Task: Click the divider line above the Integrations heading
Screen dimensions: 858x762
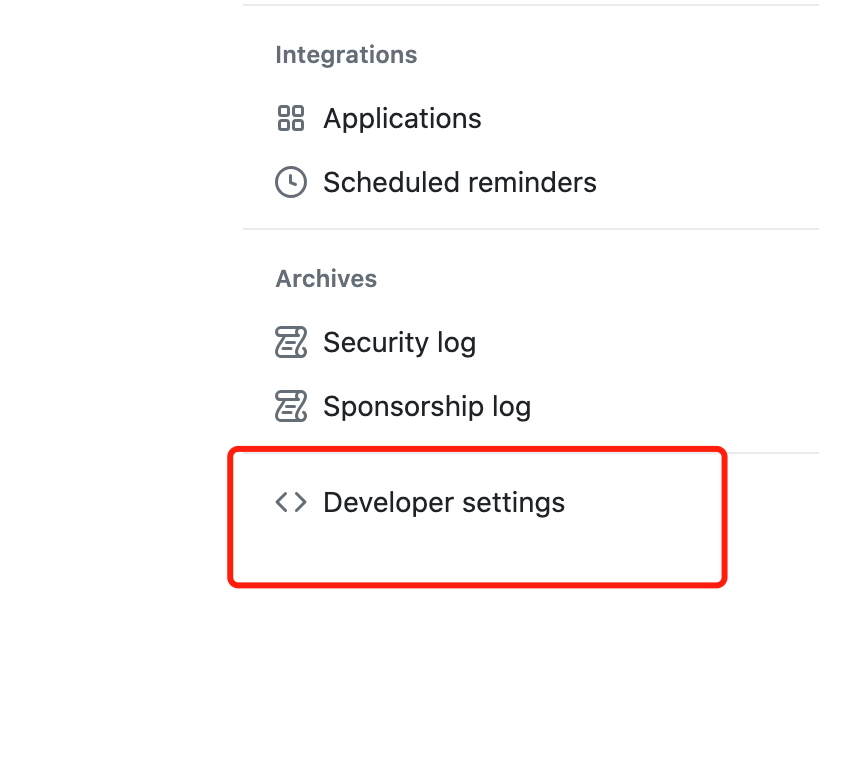Action: pos(530,6)
